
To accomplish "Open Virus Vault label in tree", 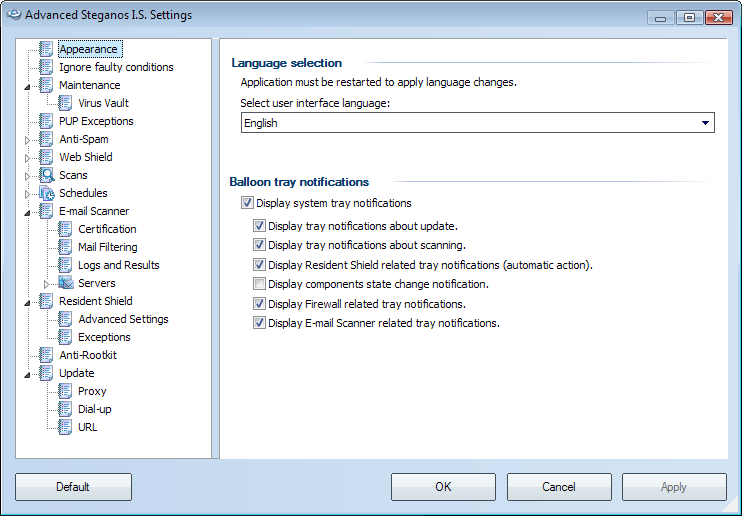I will tap(103, 103).
